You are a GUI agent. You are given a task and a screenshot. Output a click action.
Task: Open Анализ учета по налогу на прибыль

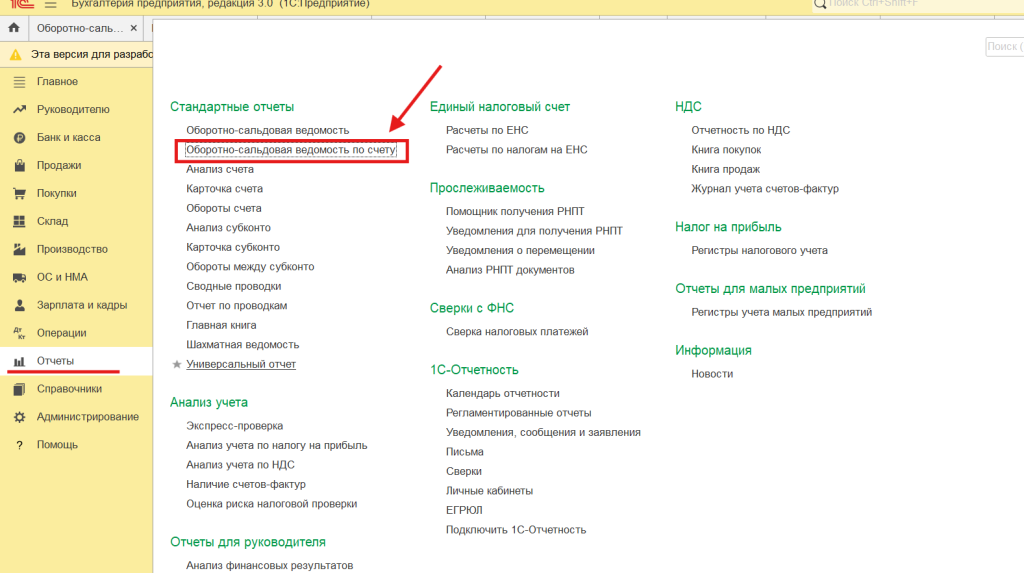(277, 446)
